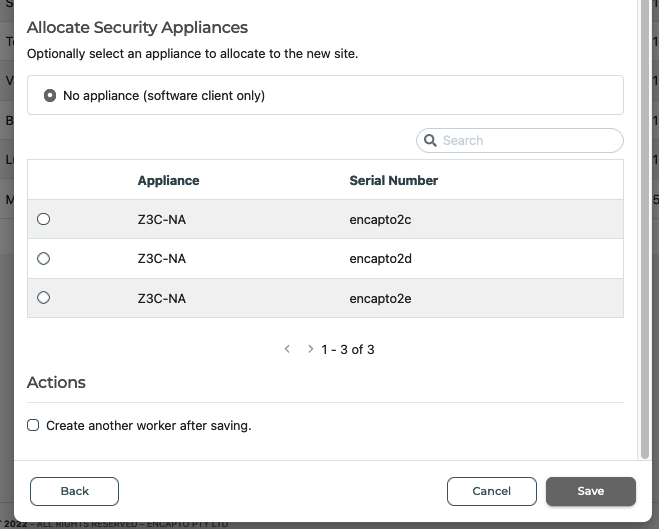The image size is (659, 529).
Task: Select the radio button for encapto2d
Action: click(43, 258)
